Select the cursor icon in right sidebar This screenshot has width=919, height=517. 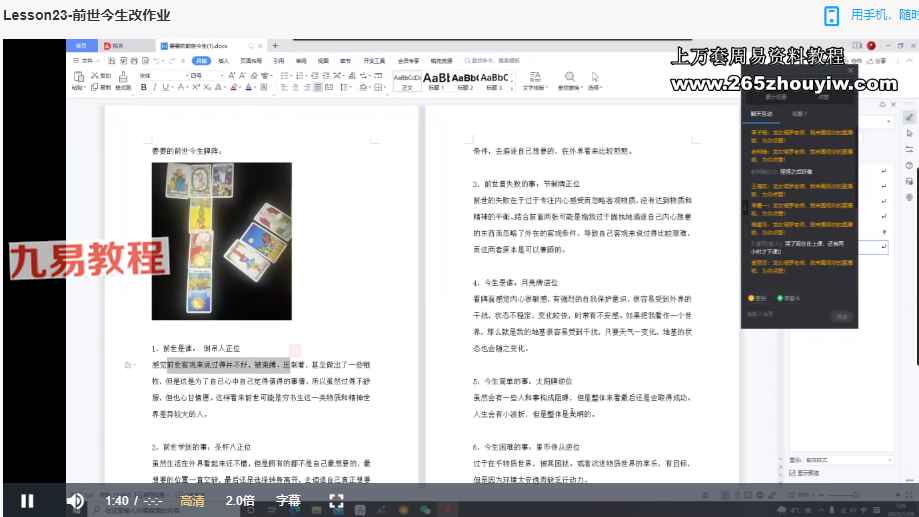909,134
